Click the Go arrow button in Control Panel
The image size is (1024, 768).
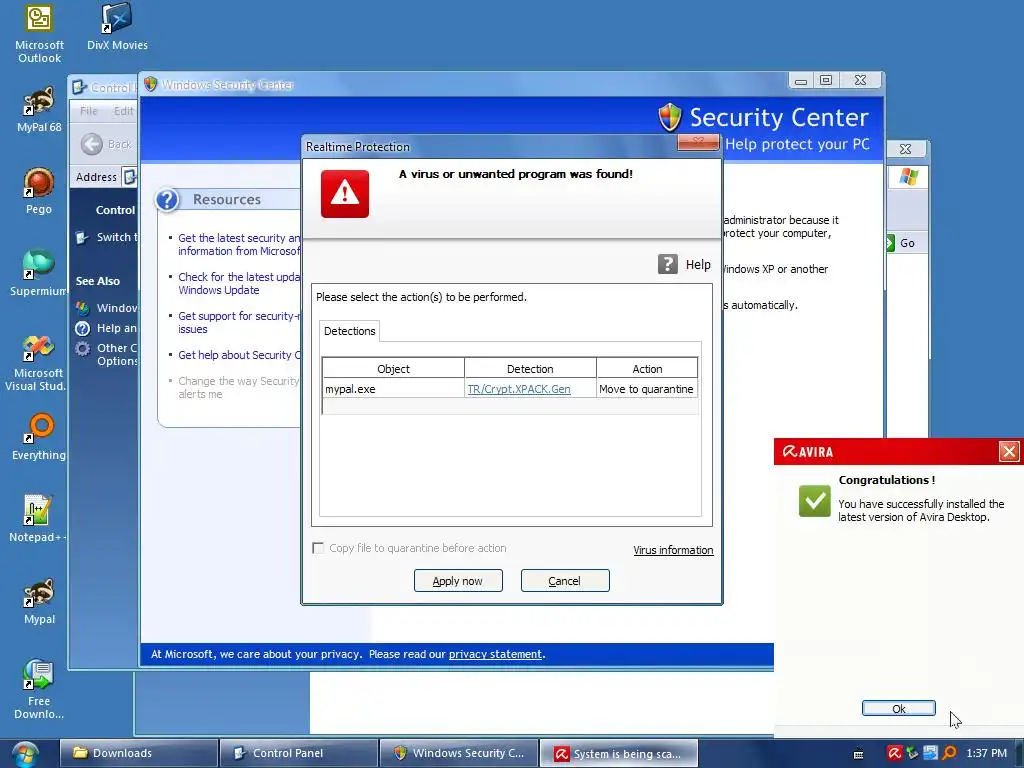click(x=891, y=243)
